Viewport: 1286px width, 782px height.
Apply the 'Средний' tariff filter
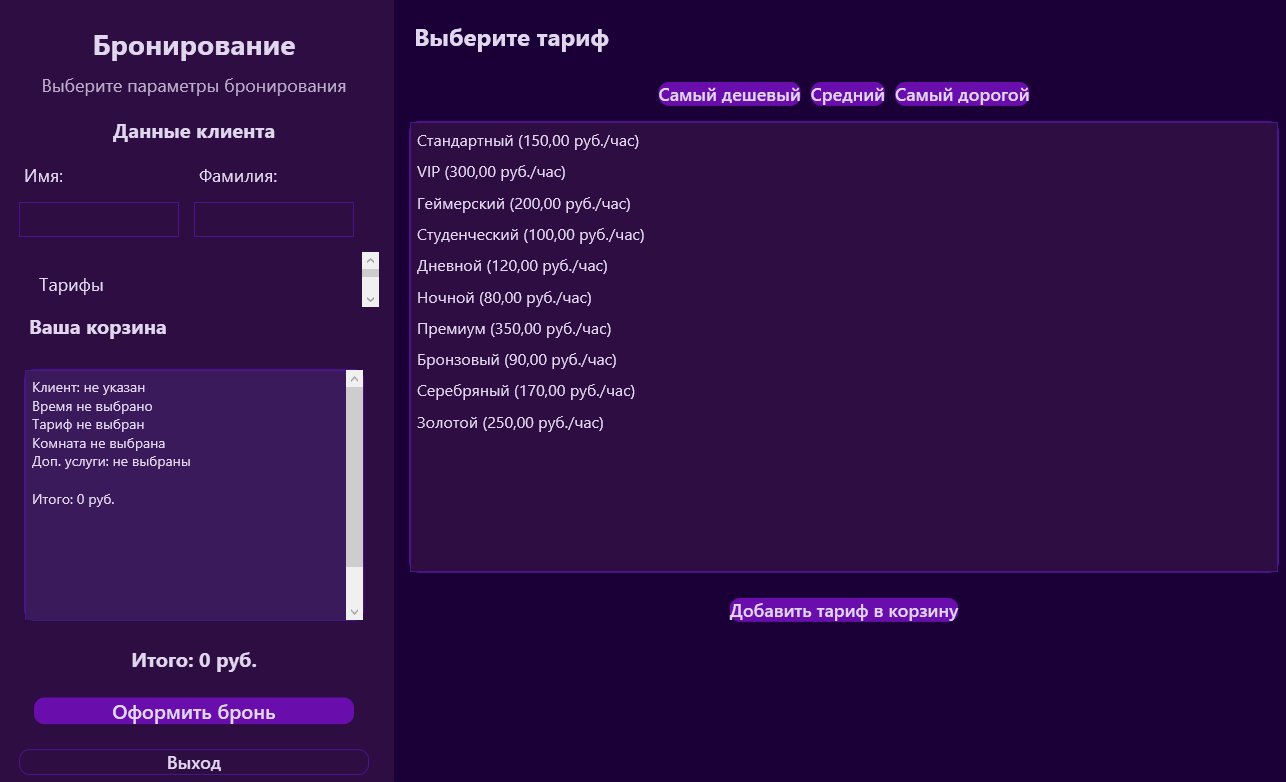point(846,94)
